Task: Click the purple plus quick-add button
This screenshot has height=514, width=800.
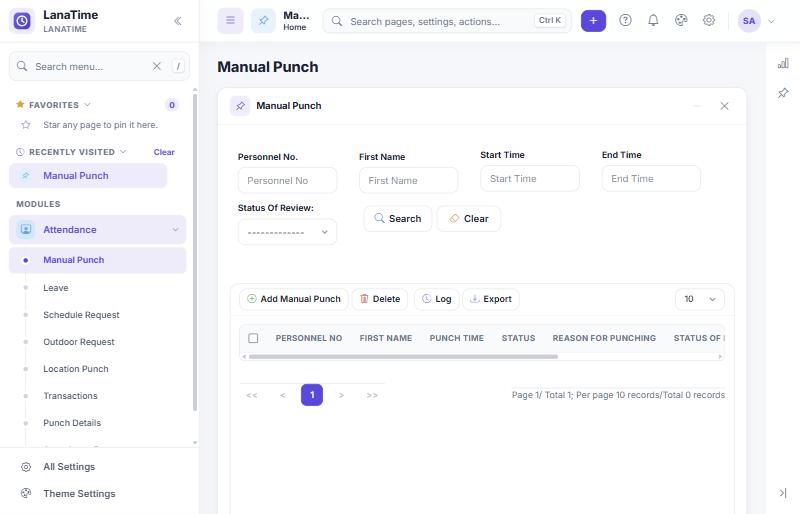Action: click(593, 21)
